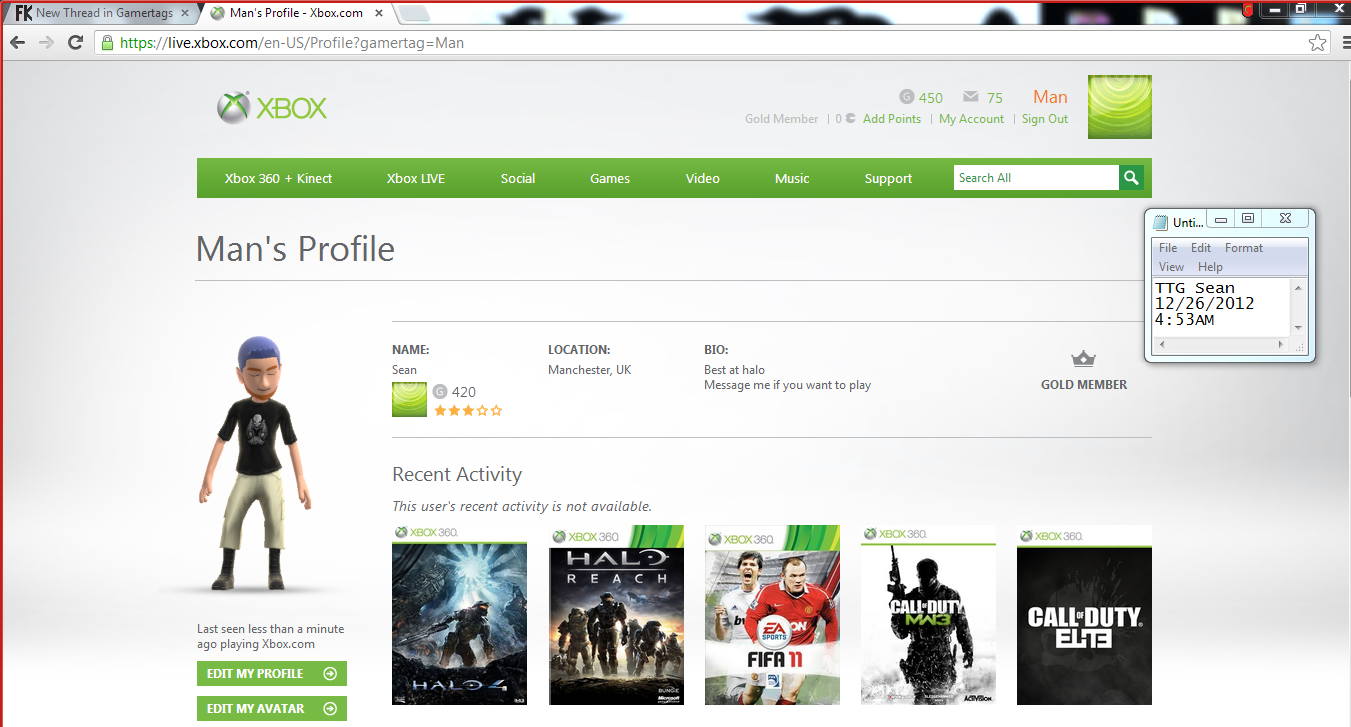1351x727 pixels.
Task: Open the Notepad Format menu
Action: pyautogui.click(x=1244, y=248)
